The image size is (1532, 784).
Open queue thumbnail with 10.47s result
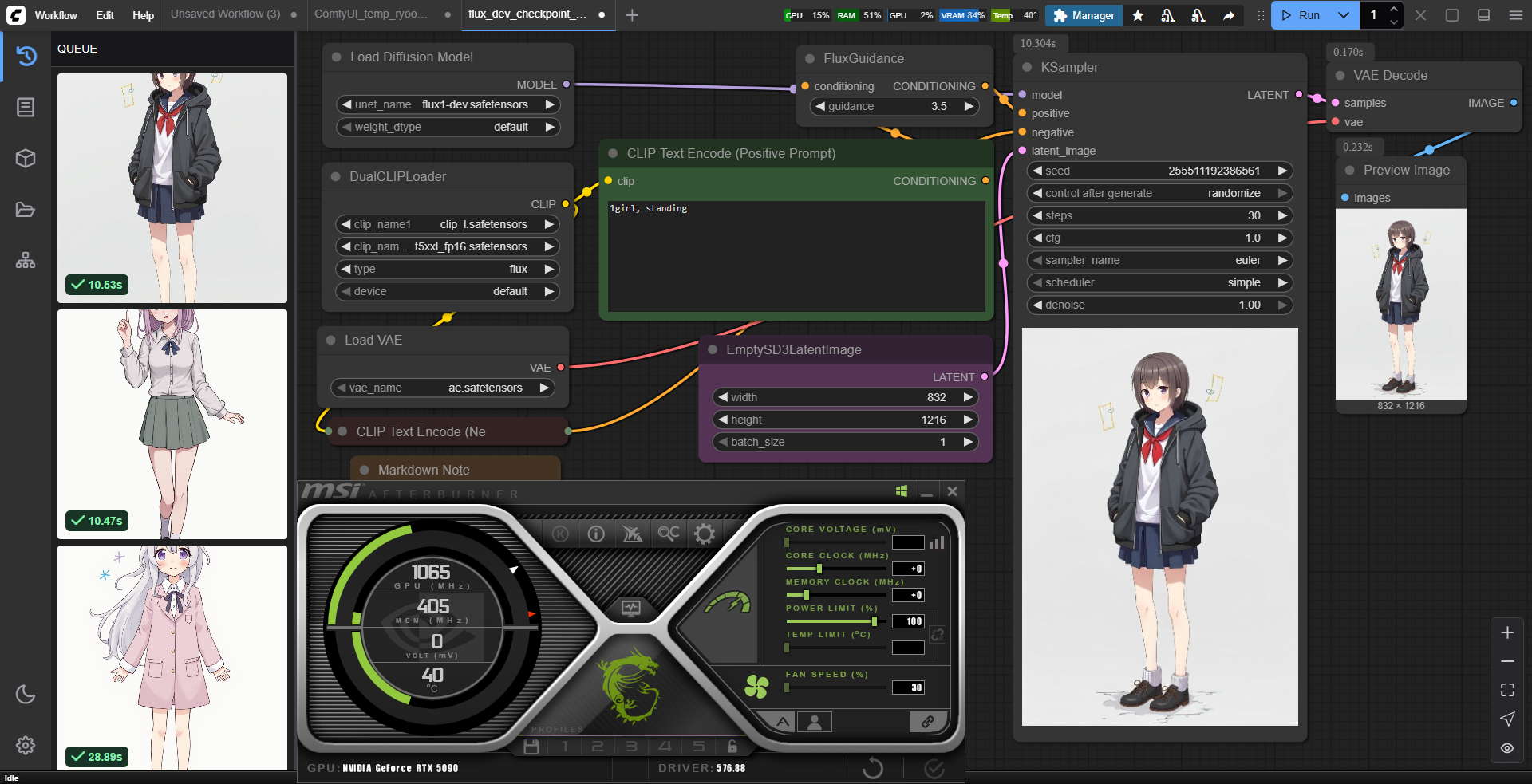tap(172, 424)
